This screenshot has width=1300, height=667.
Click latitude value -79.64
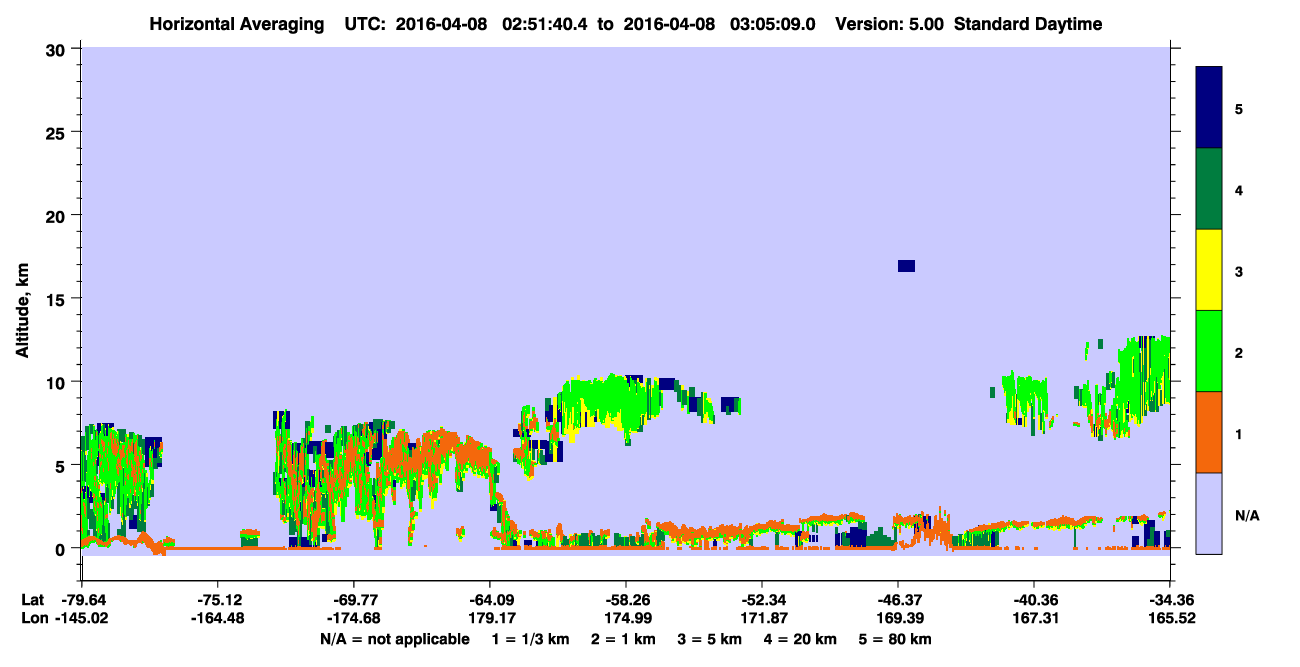[x=82, y=600]
